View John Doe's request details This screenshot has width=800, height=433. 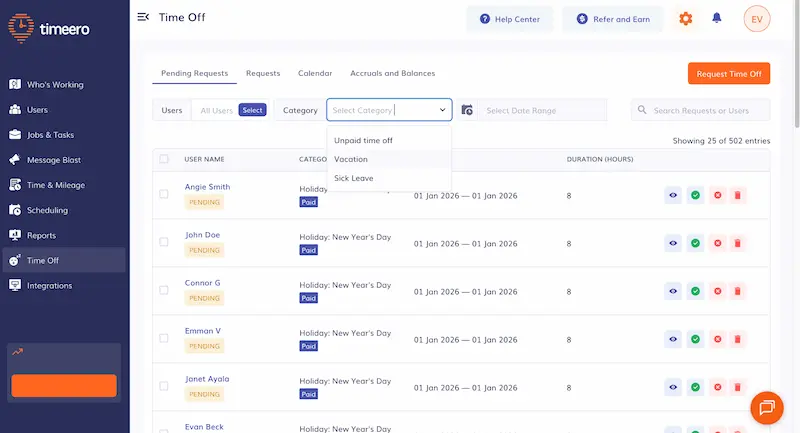pos(673,243)
